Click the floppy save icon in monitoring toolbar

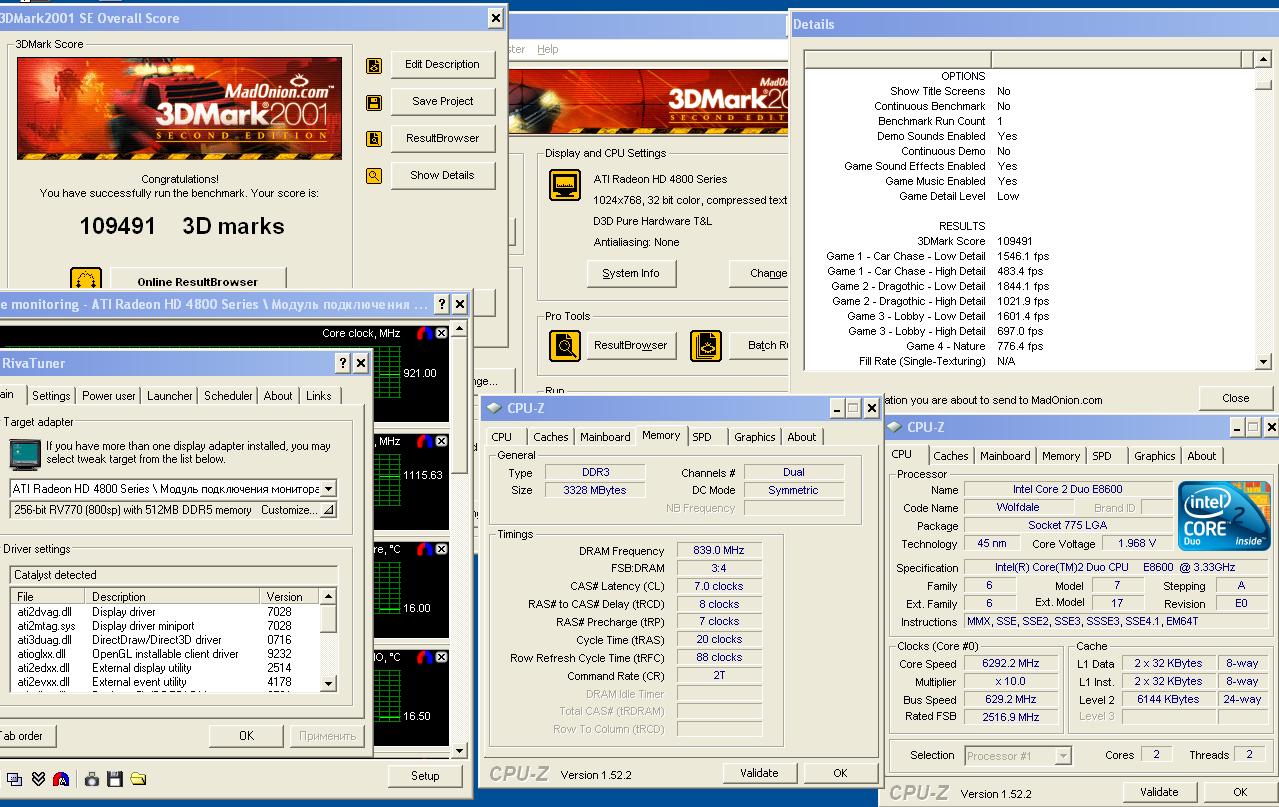point(115,778)
